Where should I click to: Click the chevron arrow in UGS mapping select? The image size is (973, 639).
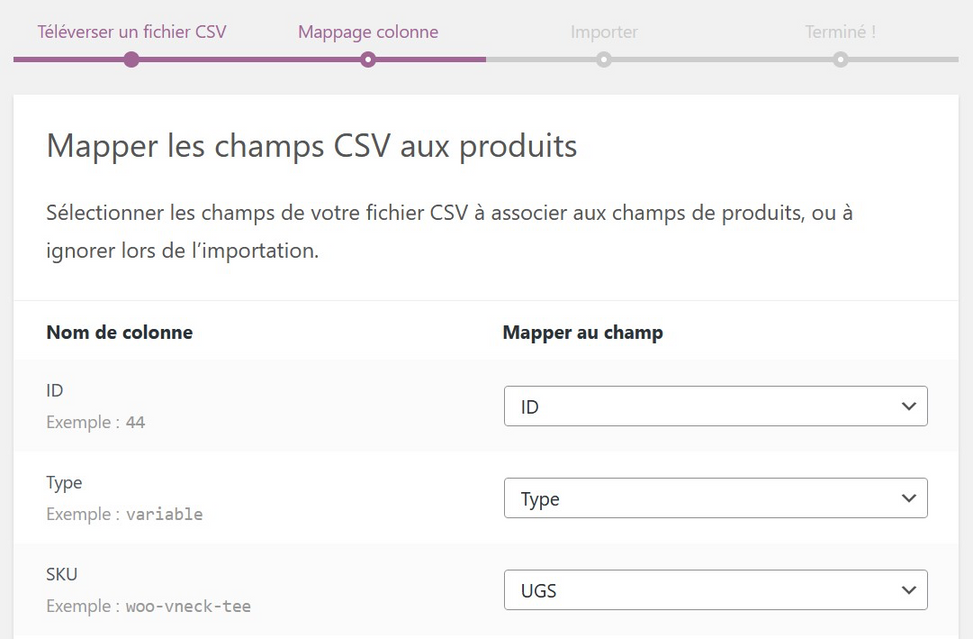[x=908, y=591]
